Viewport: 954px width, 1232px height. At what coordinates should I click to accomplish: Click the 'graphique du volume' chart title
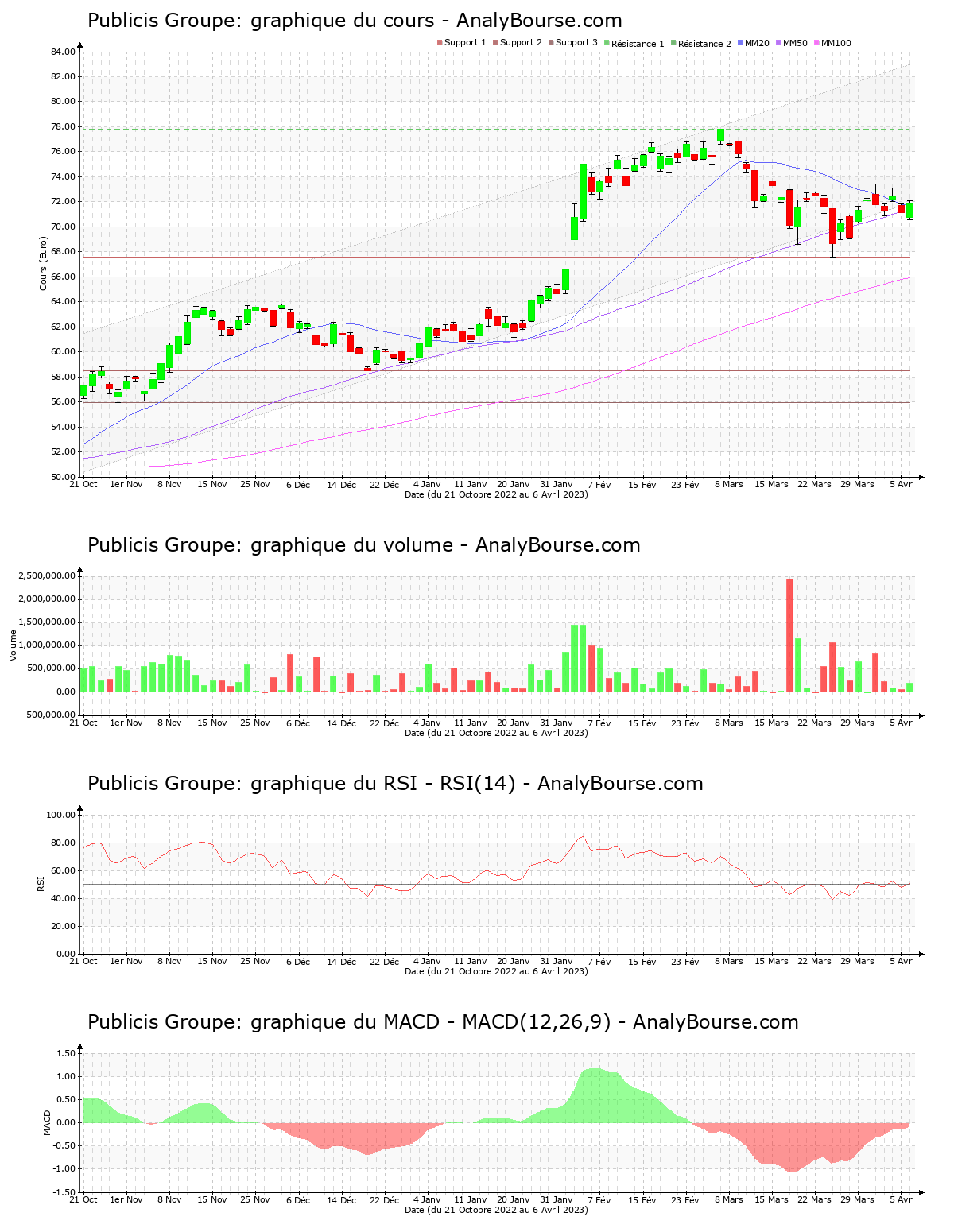point(363,545)
